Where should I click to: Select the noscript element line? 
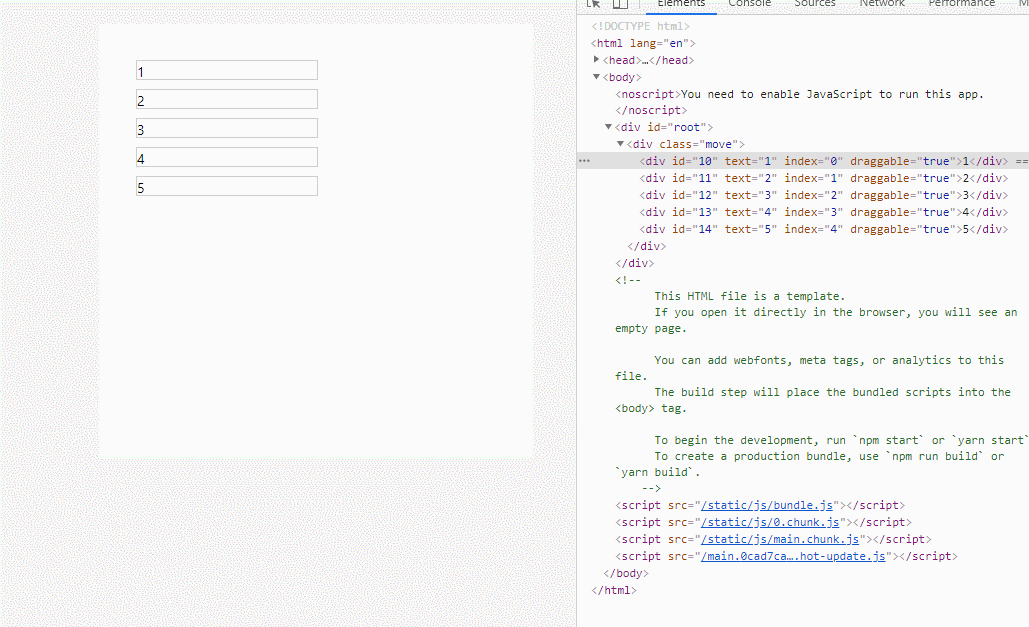click(799, 94)
